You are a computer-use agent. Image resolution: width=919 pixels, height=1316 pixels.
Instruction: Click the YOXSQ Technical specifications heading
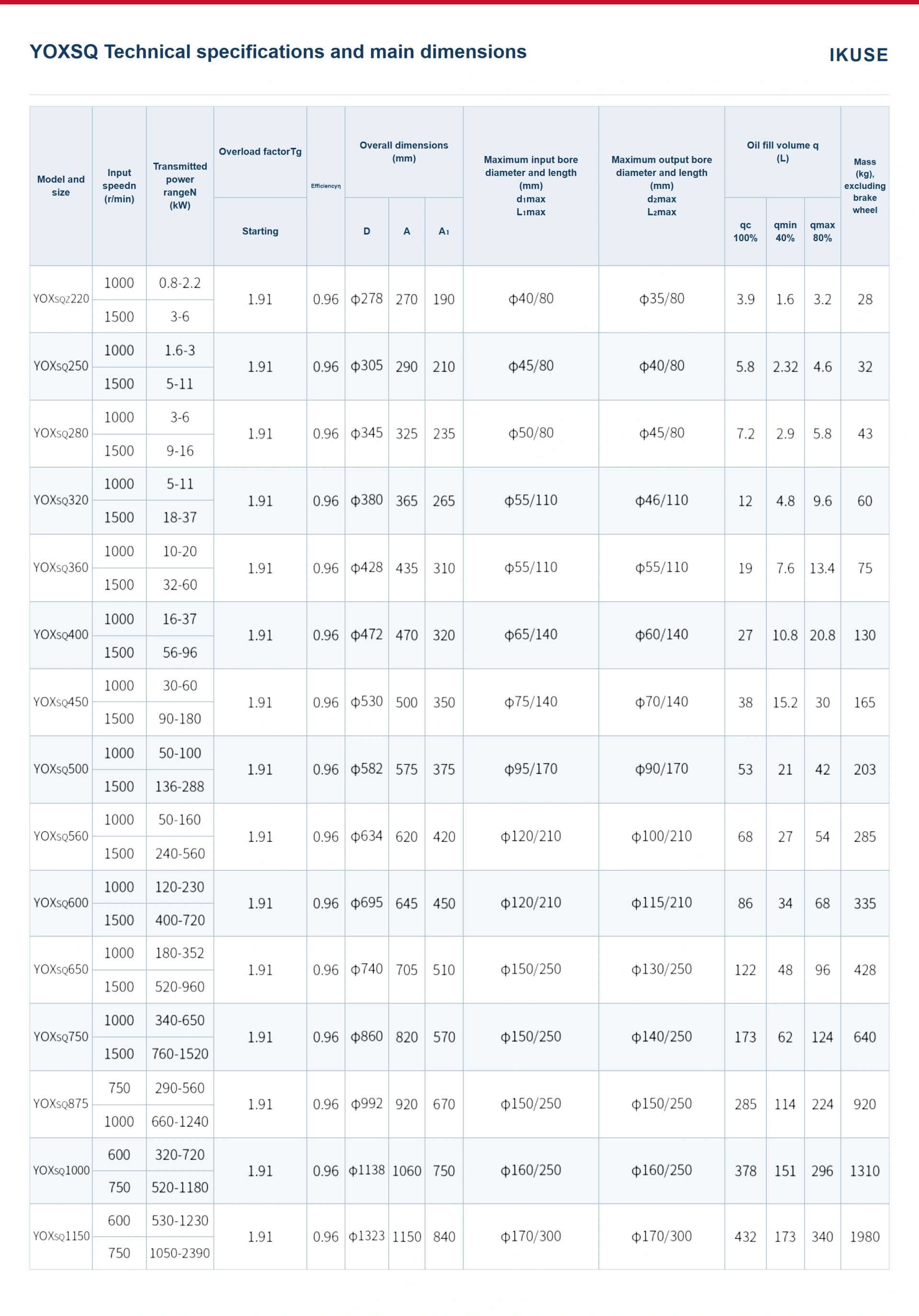coord(278,52)
